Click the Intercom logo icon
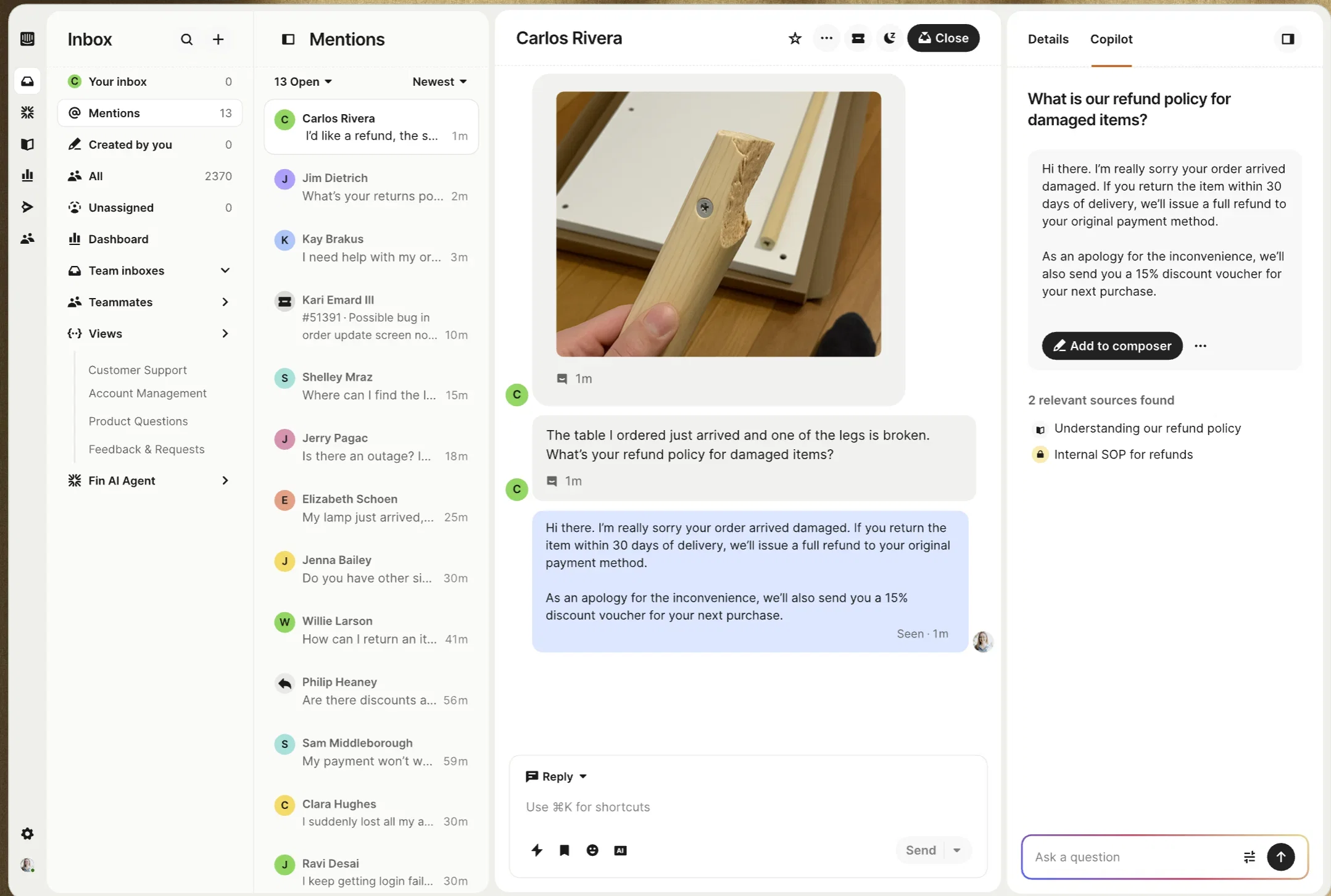This screenshot has height=896, width=1331. point(27,39)
